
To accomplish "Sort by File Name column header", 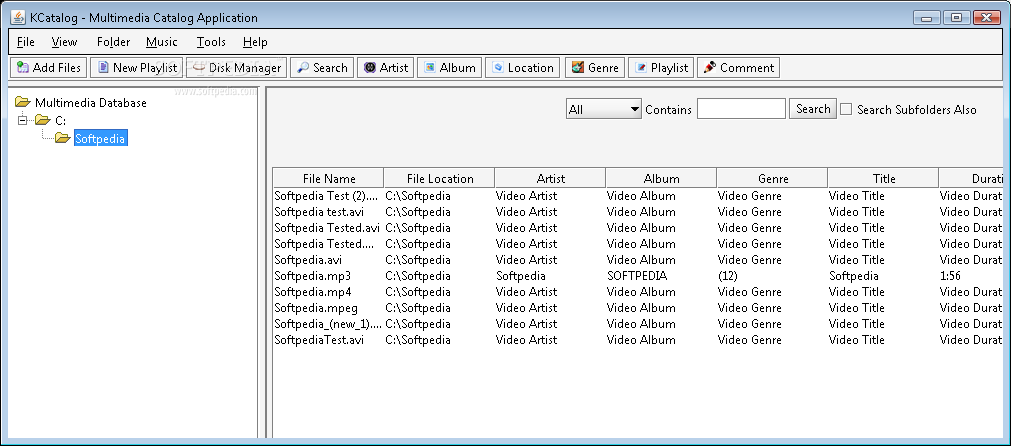I will 329,179.
